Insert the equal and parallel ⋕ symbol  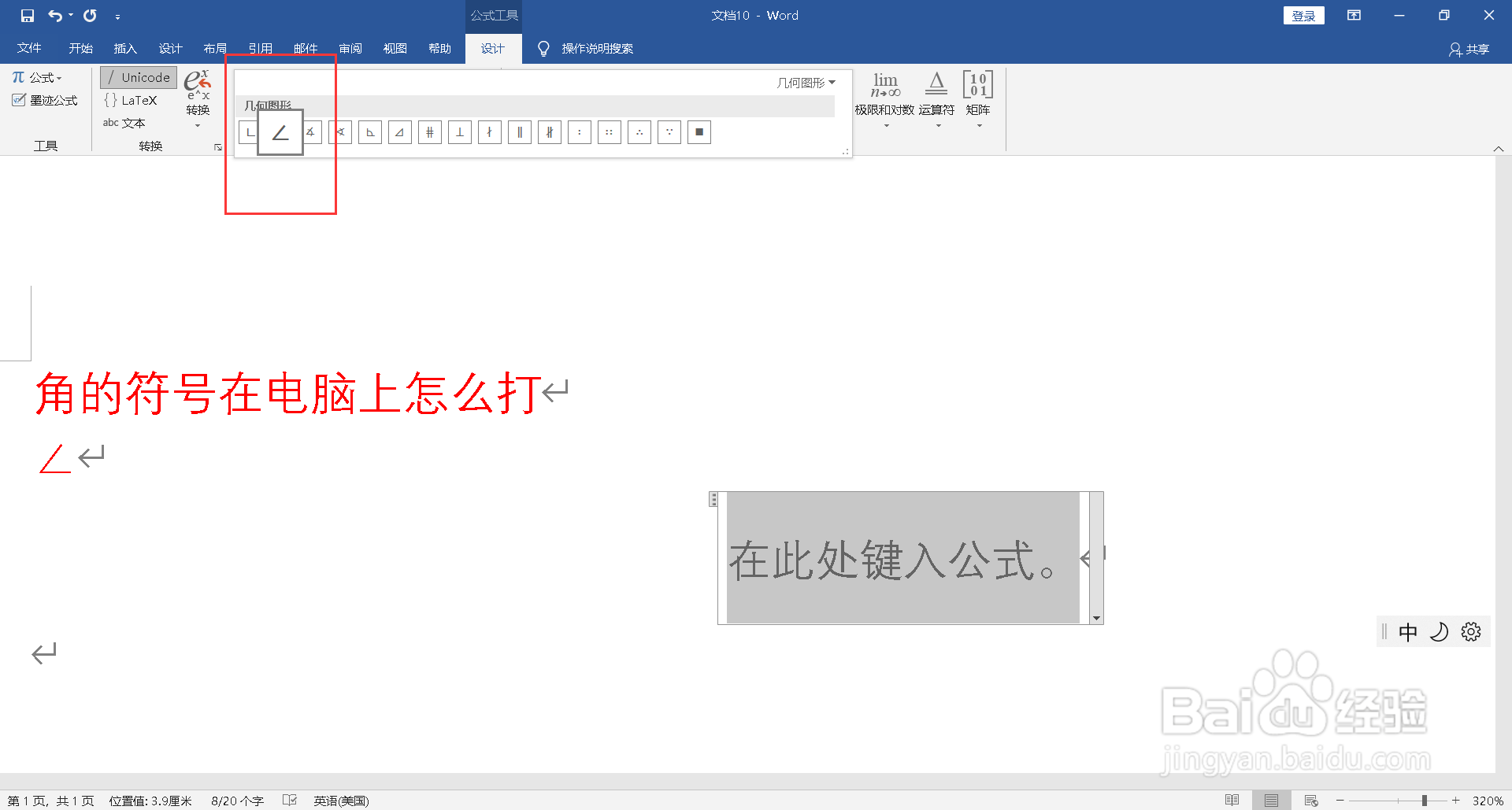point(430,132)
